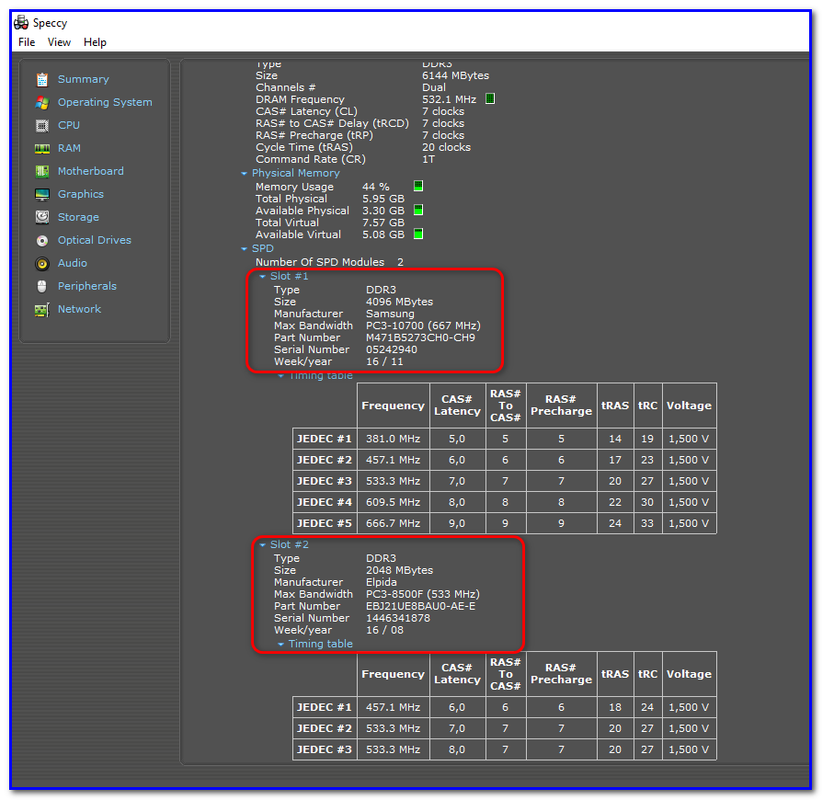Click the 2048 MBytes size in Slot #2
The image size is (822, 800).
click(x=399, y=570)
